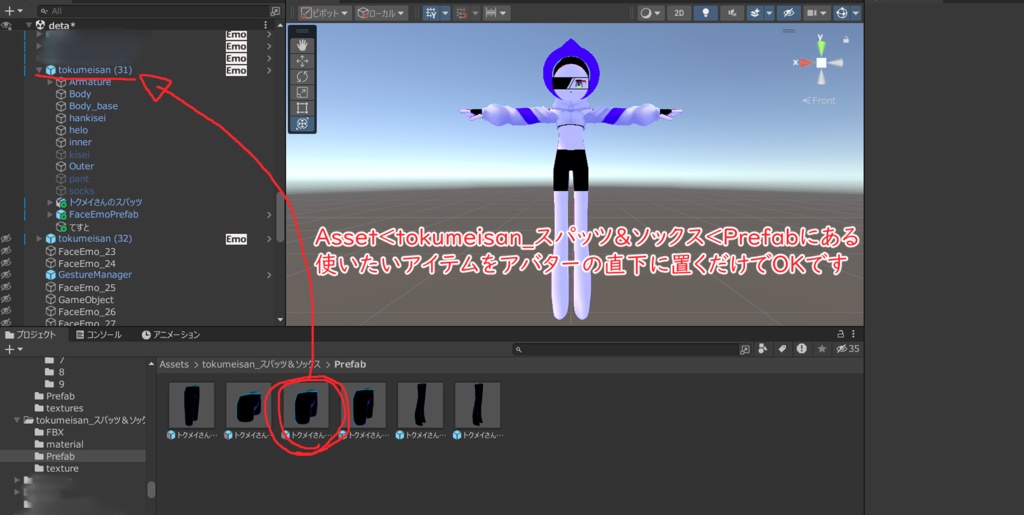Click the import error filter icon
Viewport: 1024px width, 515px height.
tap(801, 349)
